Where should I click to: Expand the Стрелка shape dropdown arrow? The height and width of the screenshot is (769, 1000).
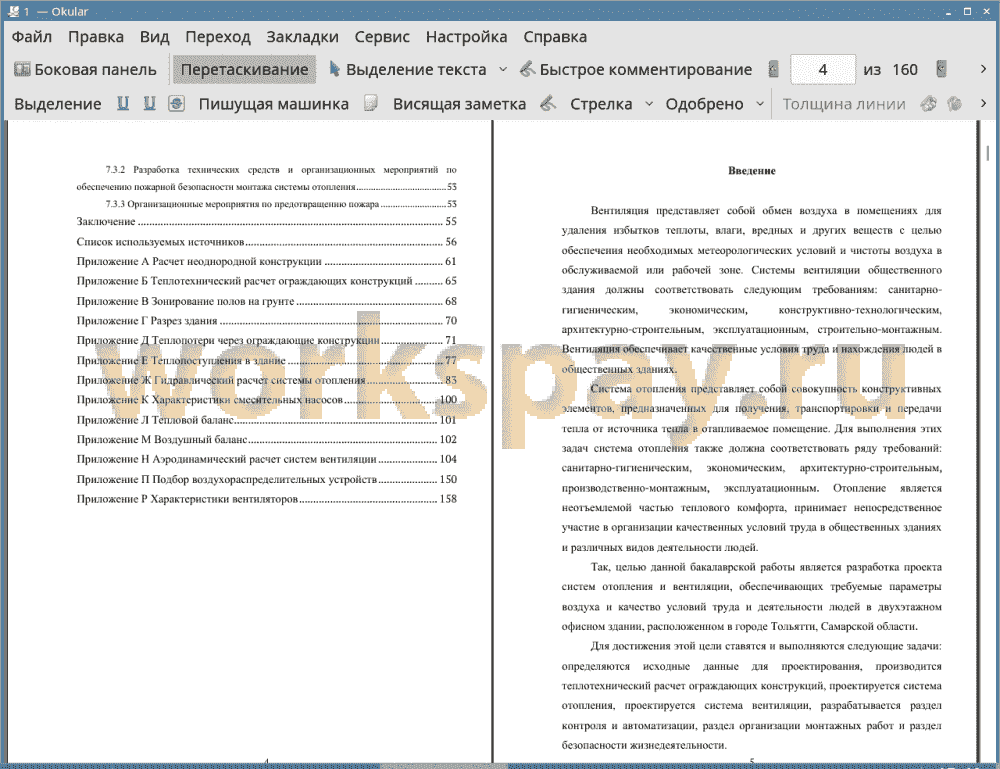pos(649,103)
